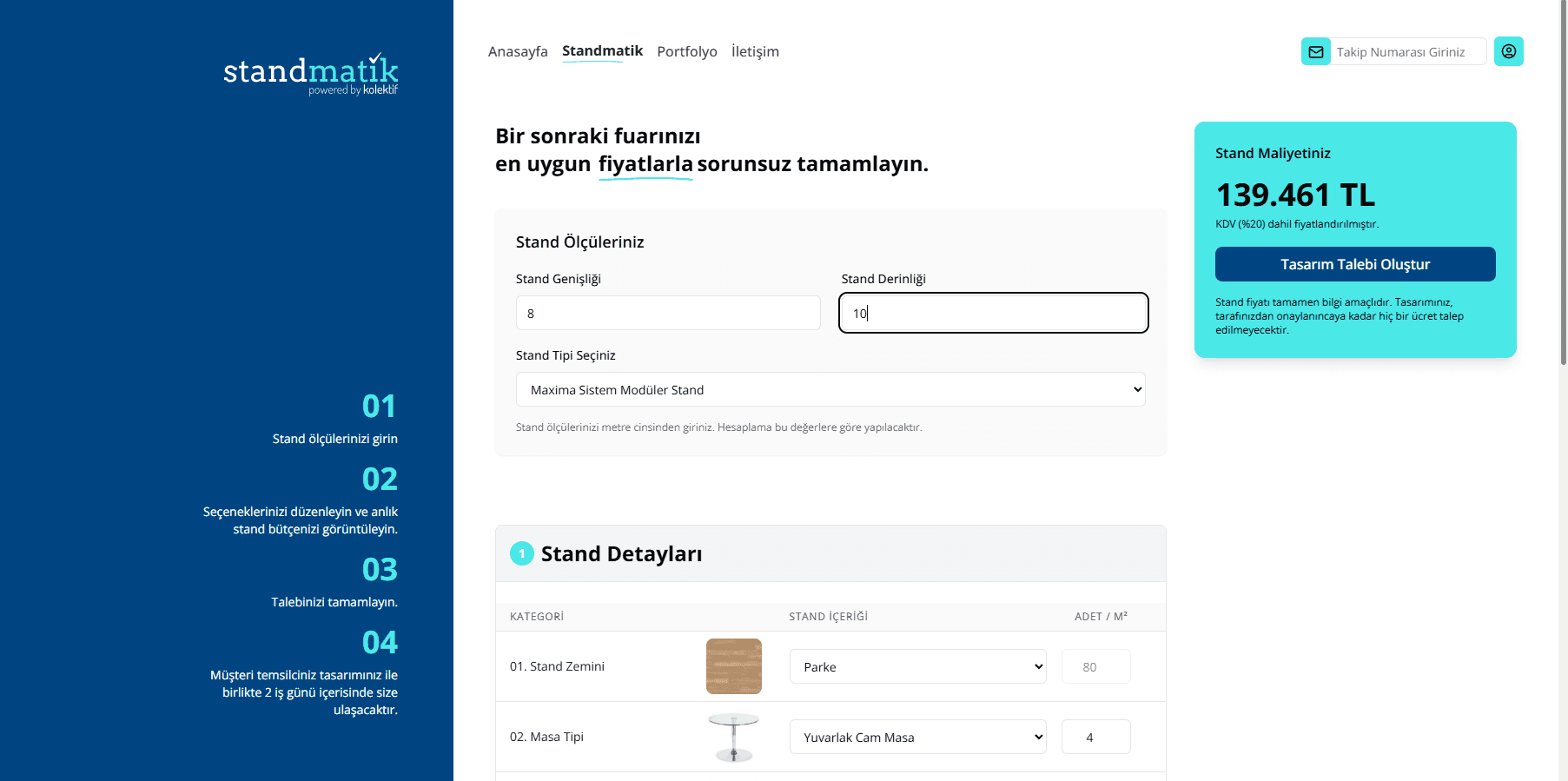This screenshot has height=781, width=1568.
Task: Select the Standmatik nav item
Action: click(602, 50)
